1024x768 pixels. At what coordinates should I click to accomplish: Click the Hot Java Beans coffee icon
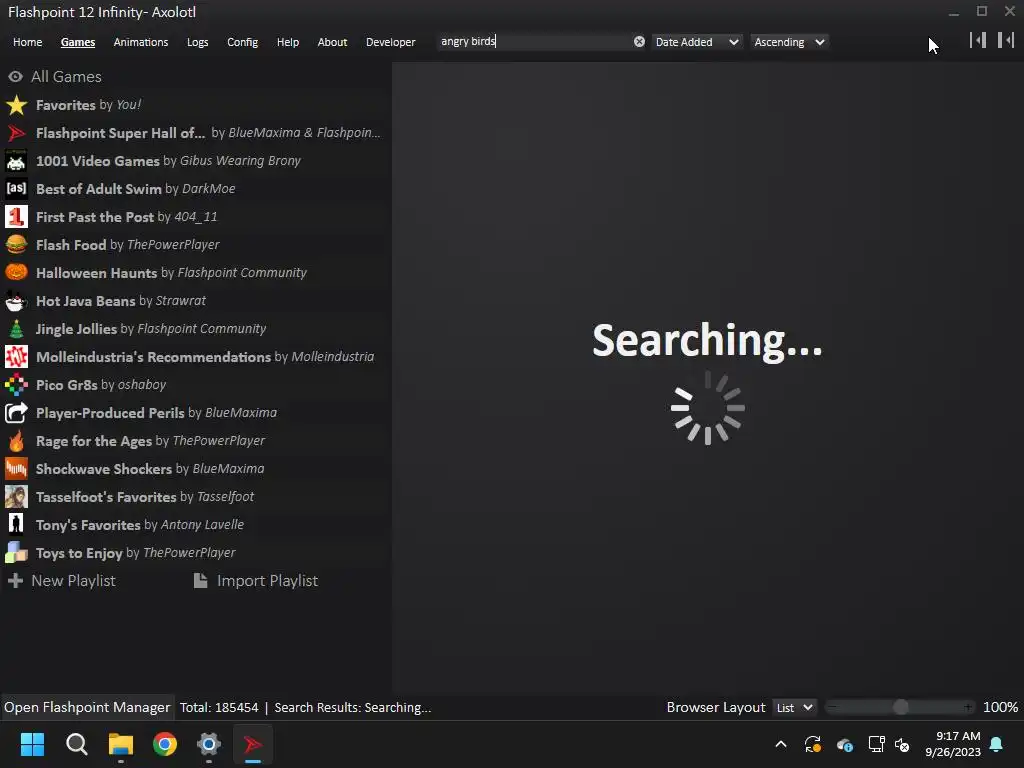coord(16,301)
